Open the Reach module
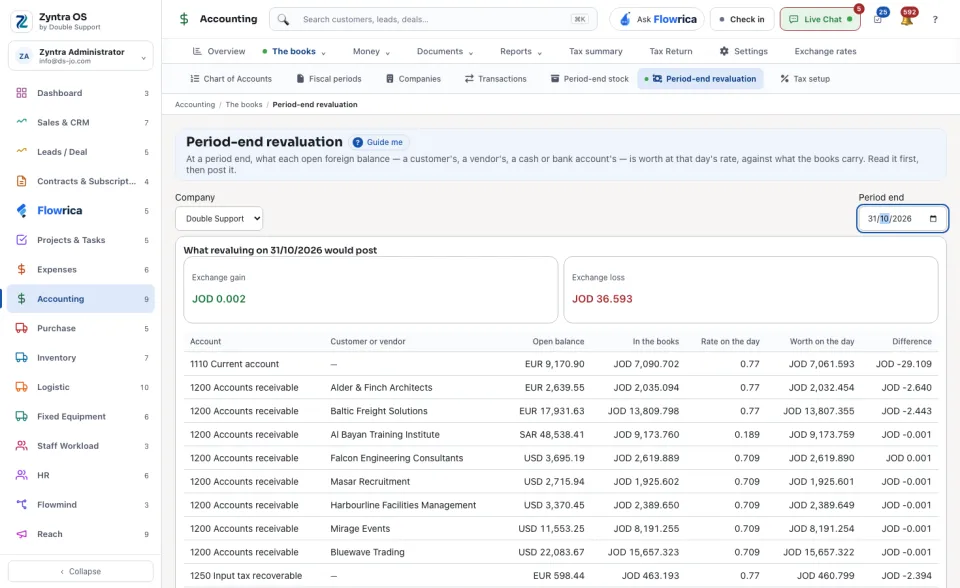Viewport: 960px width, 588px height. 81,534
